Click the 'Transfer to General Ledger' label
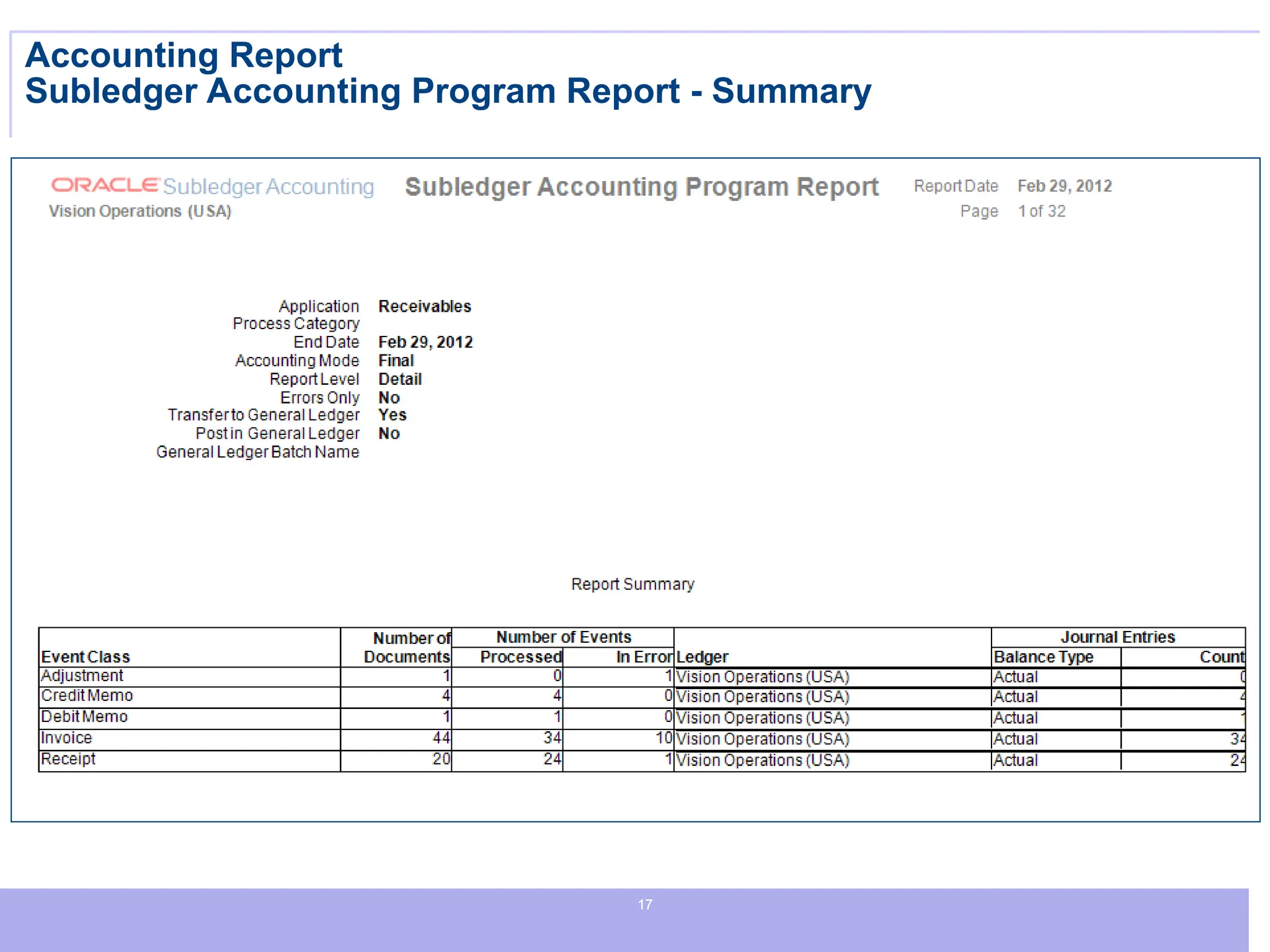This screenshot has height=952, width=1270. (x=264, y=415)
